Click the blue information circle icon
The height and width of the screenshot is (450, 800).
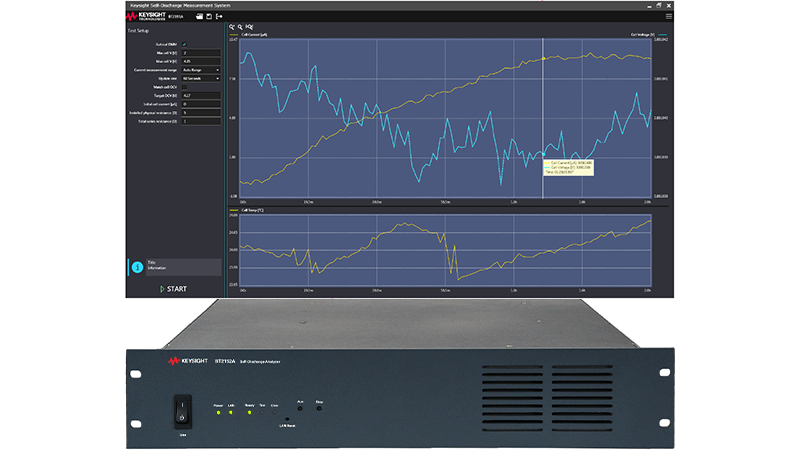click(137, 267)
